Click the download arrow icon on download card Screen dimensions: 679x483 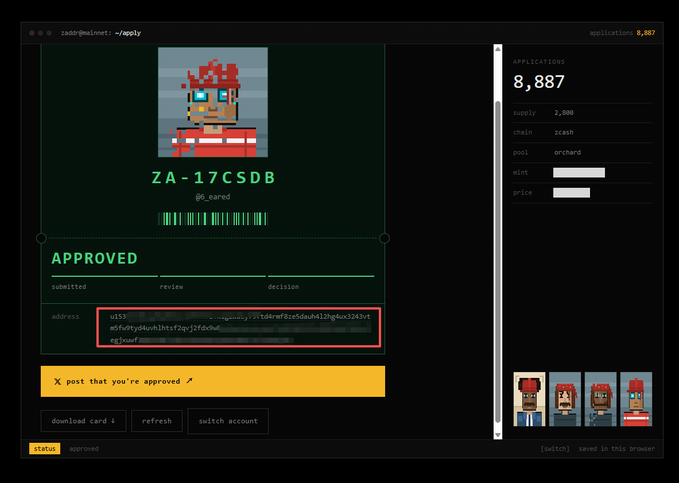tap(113, 421)
